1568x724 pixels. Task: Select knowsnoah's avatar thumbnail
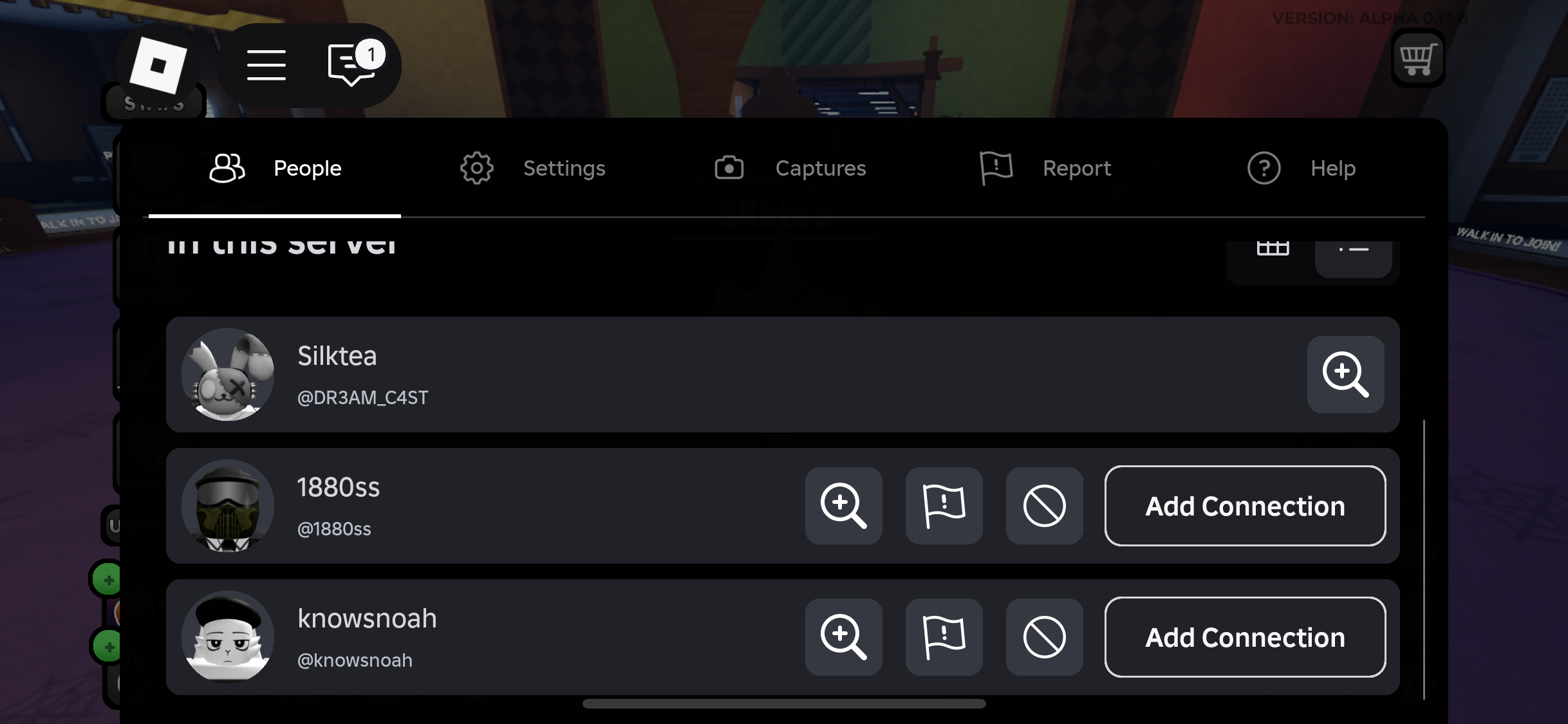click(228, 637)
